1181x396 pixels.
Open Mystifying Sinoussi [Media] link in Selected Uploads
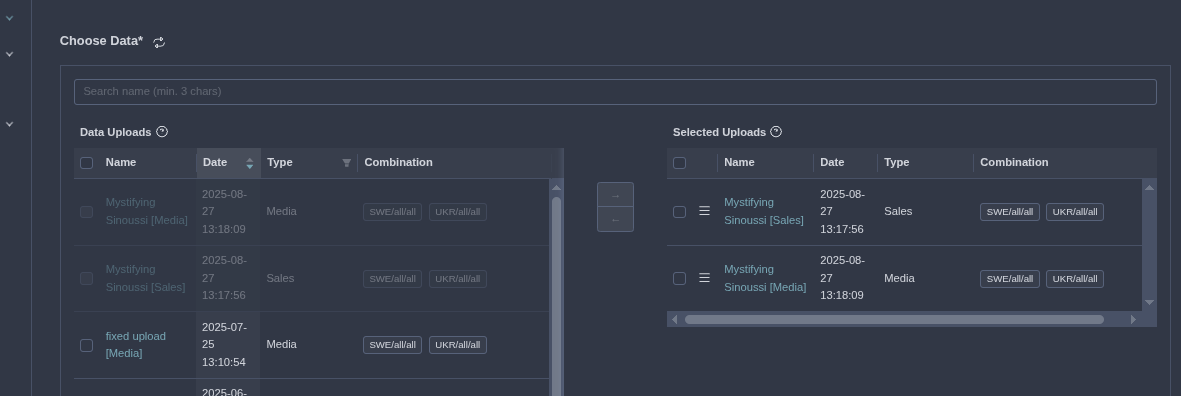[765, 278]
